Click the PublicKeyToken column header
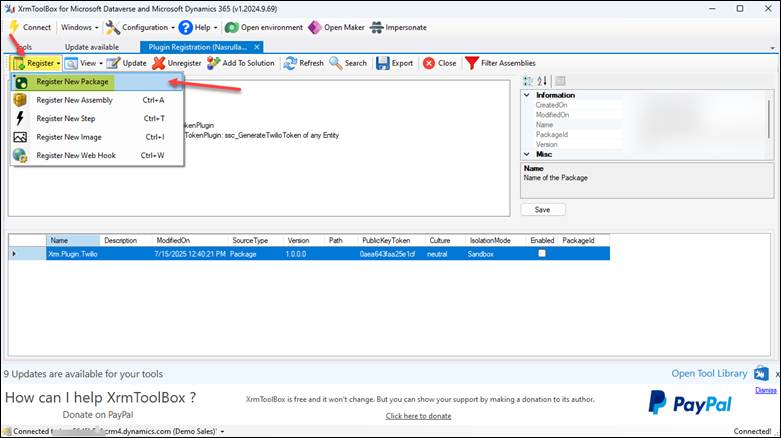 (391, 240)
